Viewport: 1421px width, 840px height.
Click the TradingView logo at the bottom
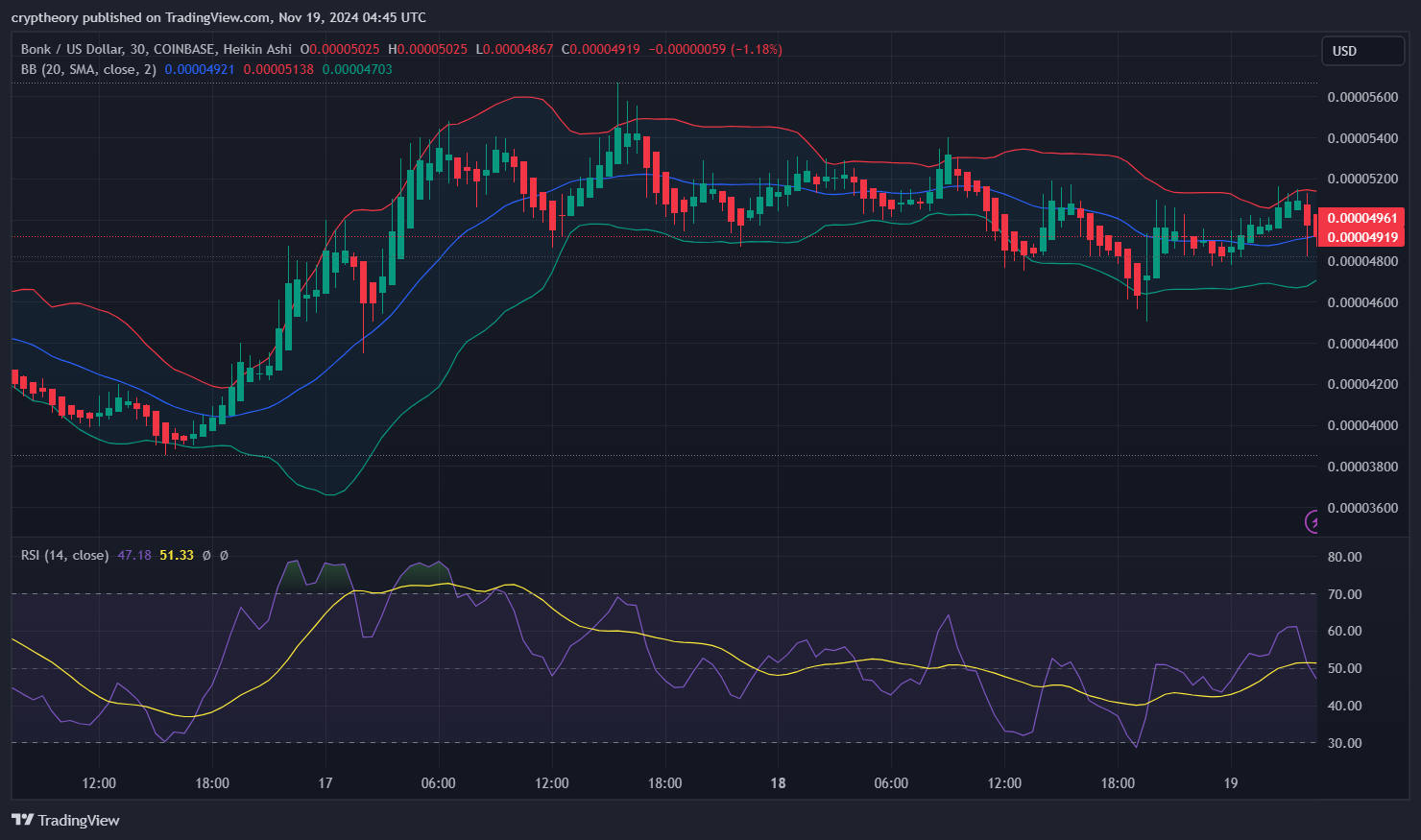coord(65,820)
